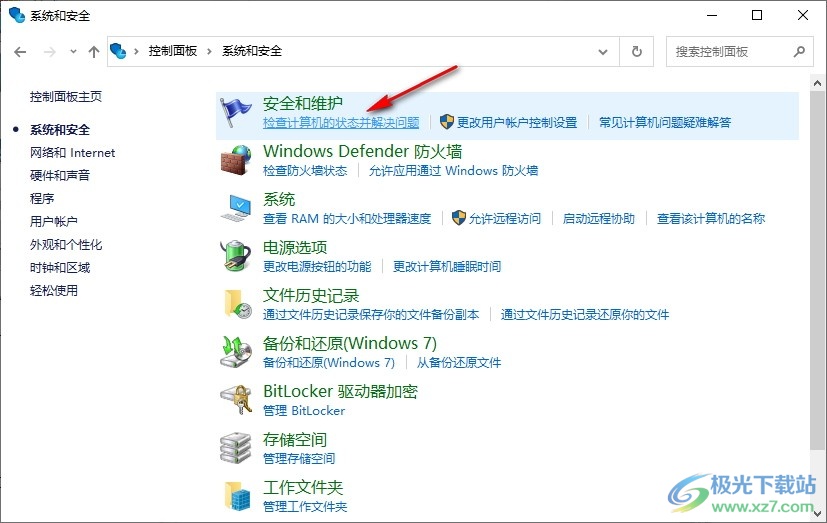The height and width of the screenshot is (523, 827).
Task: Click 从备份还原文件 link
Action: point(459,363)
